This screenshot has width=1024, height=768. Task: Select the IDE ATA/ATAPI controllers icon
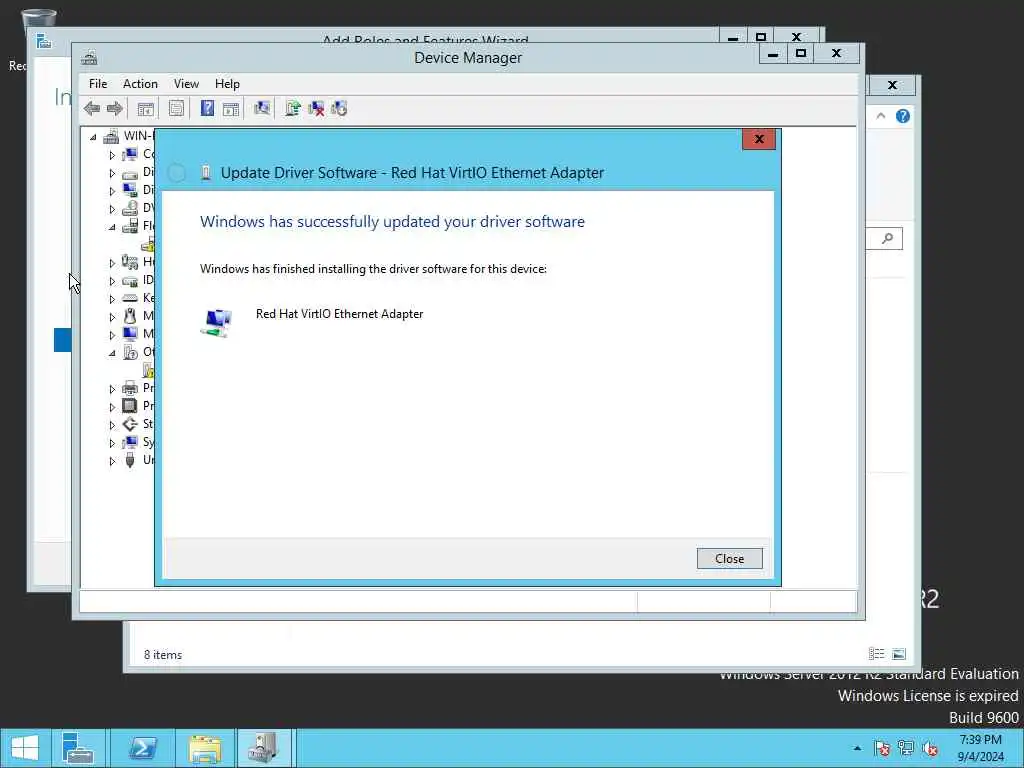pyautogui.click(x=130, y=281)
